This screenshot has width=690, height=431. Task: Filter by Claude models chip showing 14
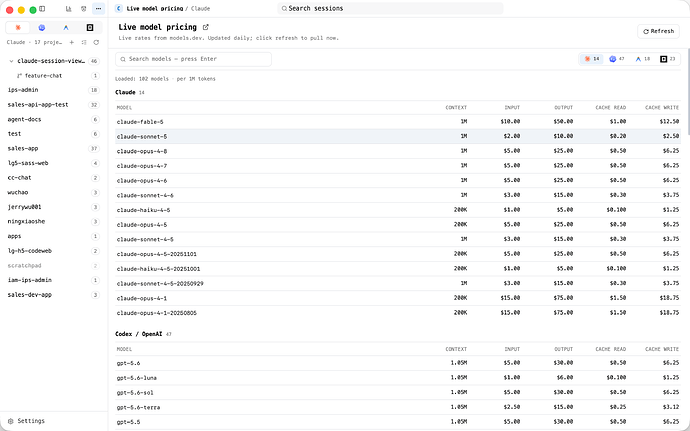pyautogui.click(x=591, y=59)
